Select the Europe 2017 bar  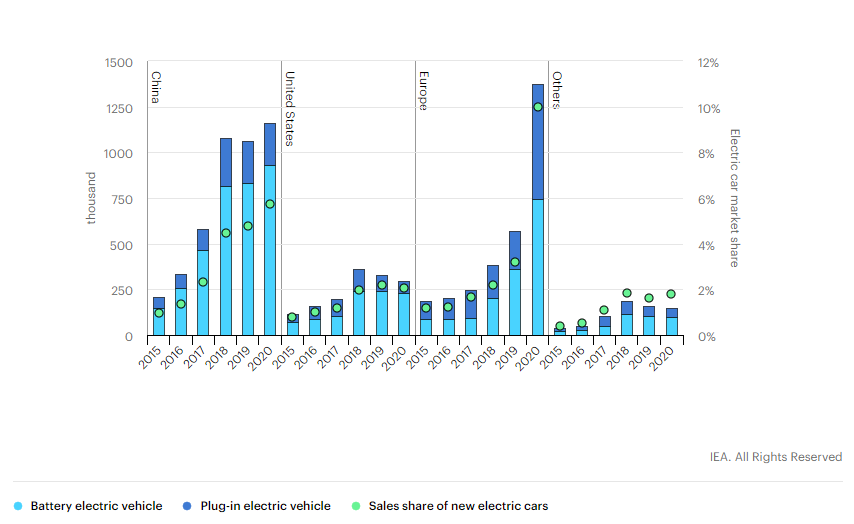pos(471,313)
